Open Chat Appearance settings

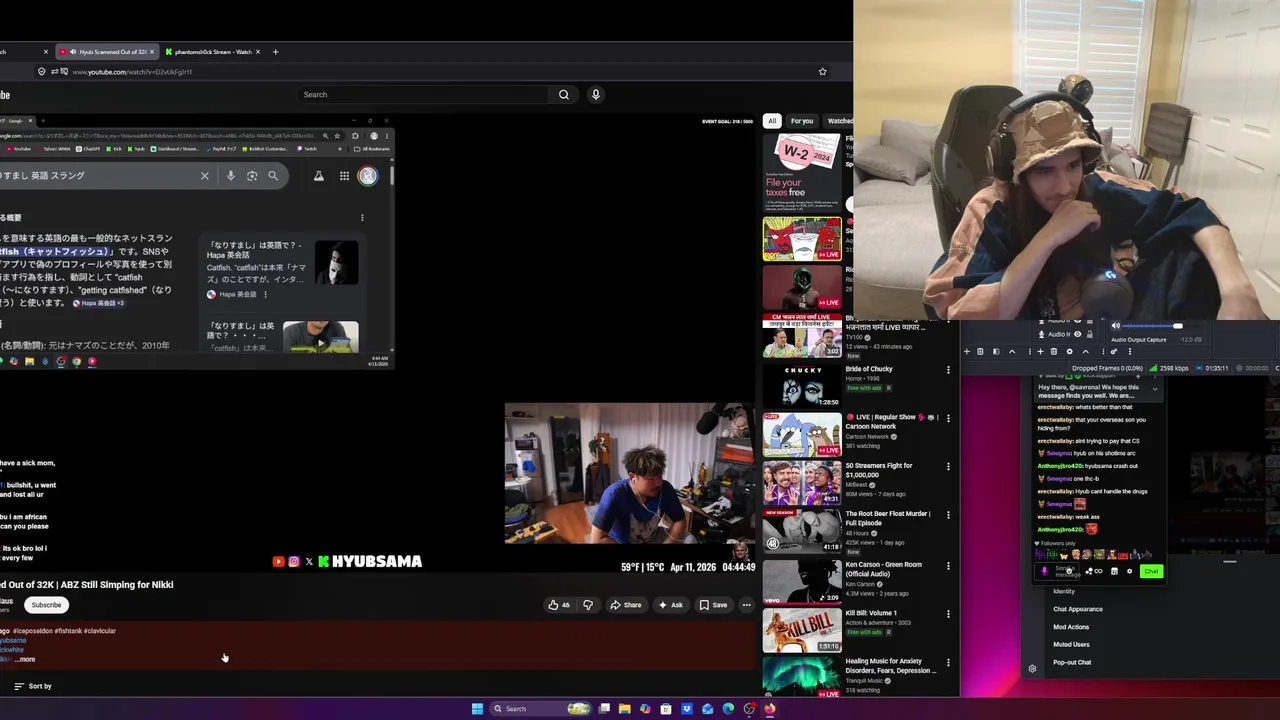coord(1078,609)
